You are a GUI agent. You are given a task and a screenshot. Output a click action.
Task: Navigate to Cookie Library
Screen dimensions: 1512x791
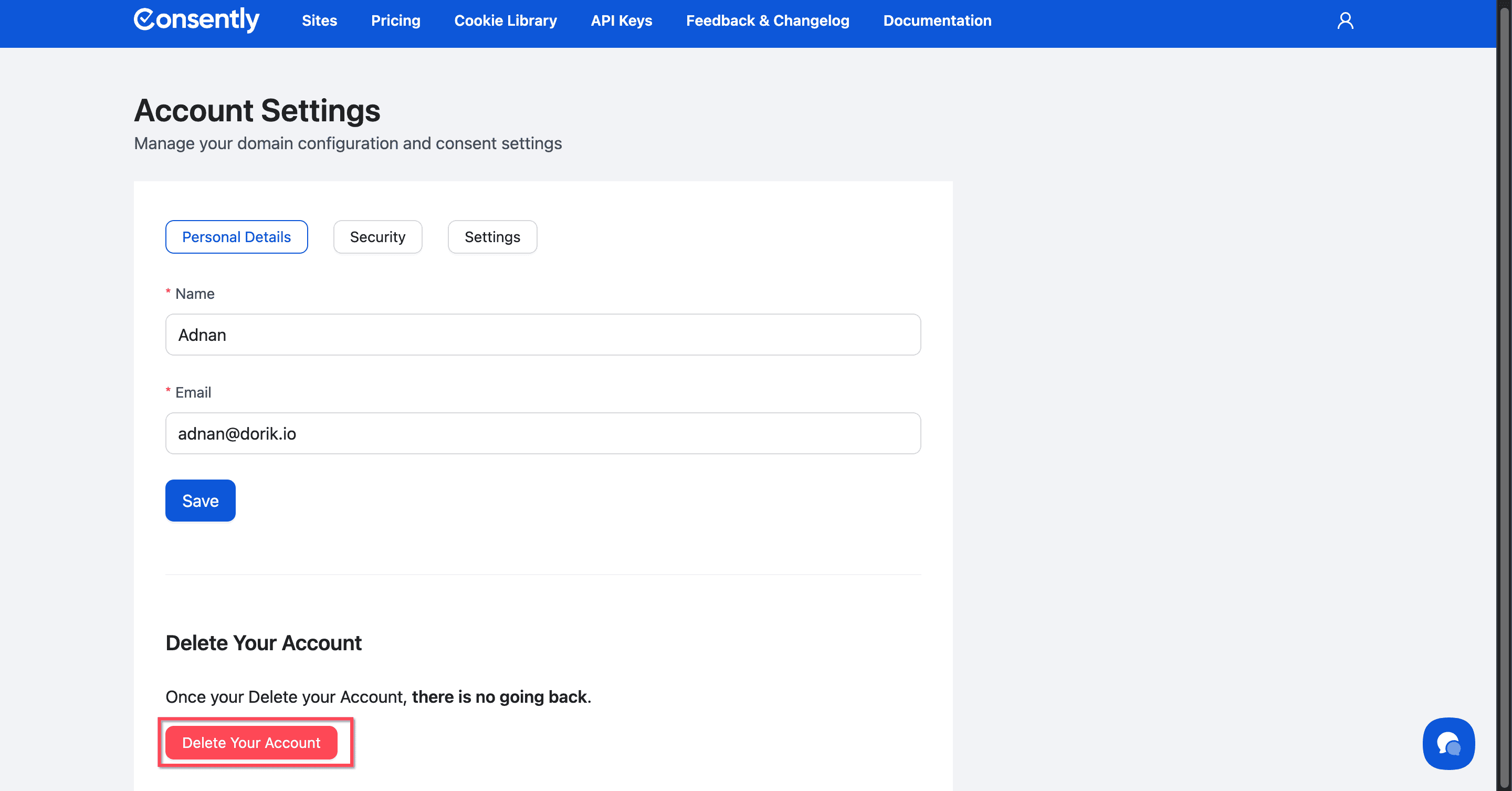506,20
